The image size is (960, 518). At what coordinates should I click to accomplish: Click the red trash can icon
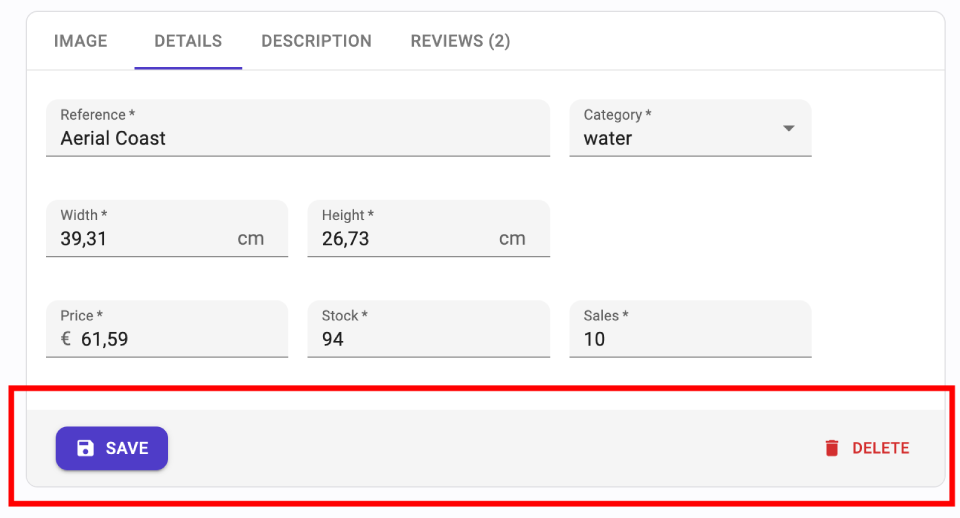(x=832, y=448)
